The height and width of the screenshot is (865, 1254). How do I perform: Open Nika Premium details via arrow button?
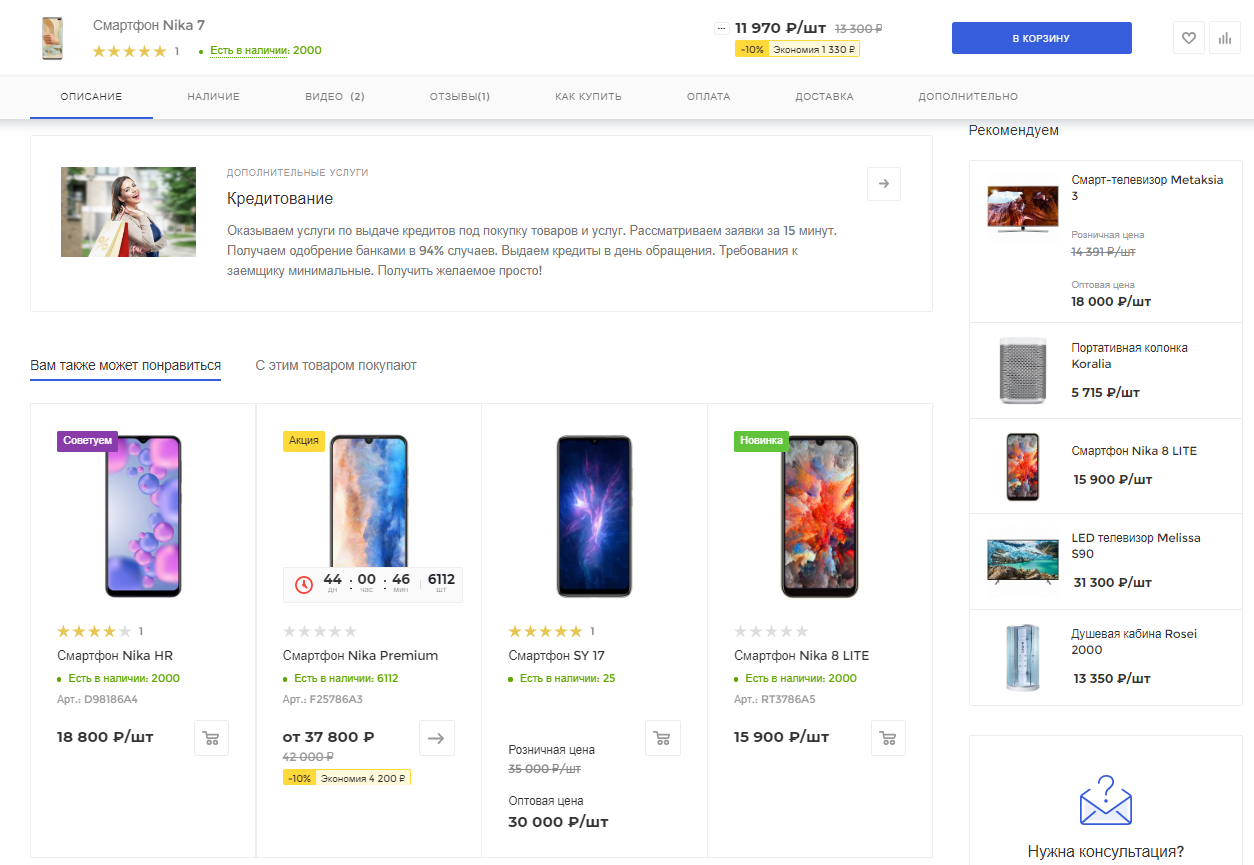[436, 738]
